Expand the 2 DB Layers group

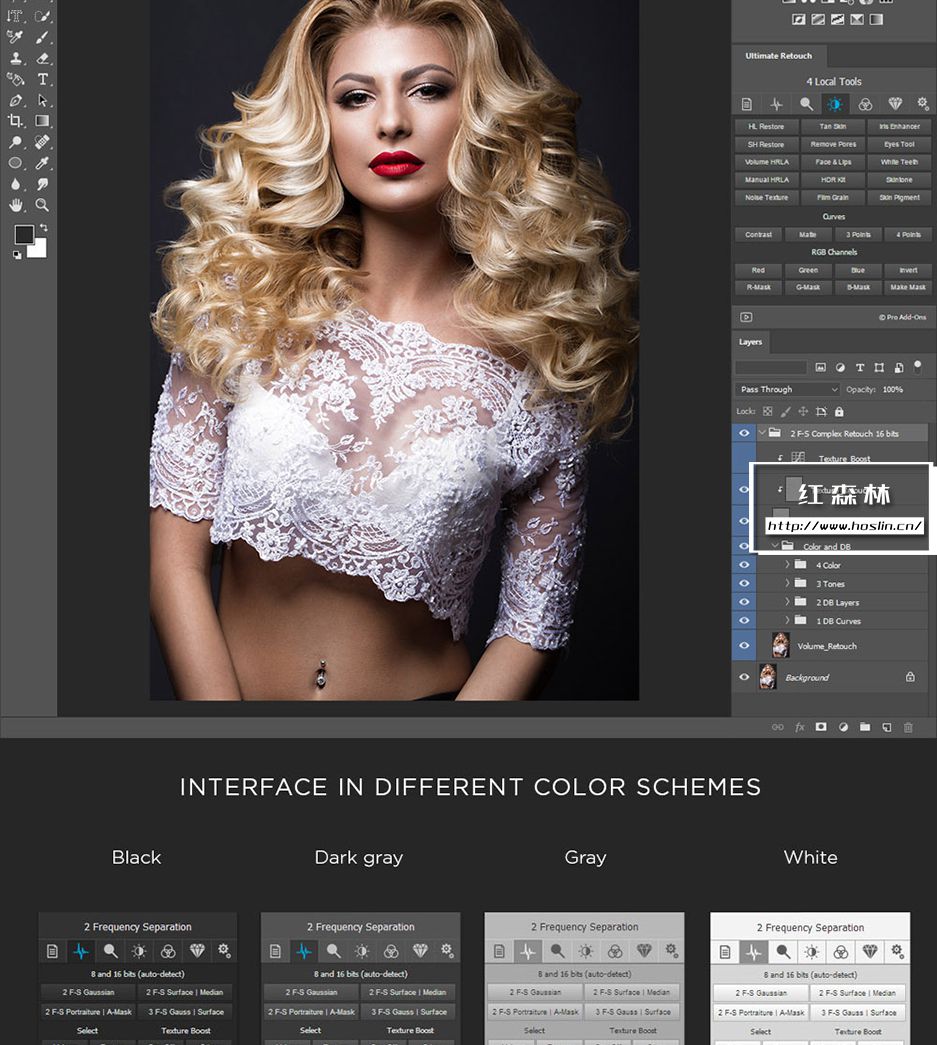point(787,602)
